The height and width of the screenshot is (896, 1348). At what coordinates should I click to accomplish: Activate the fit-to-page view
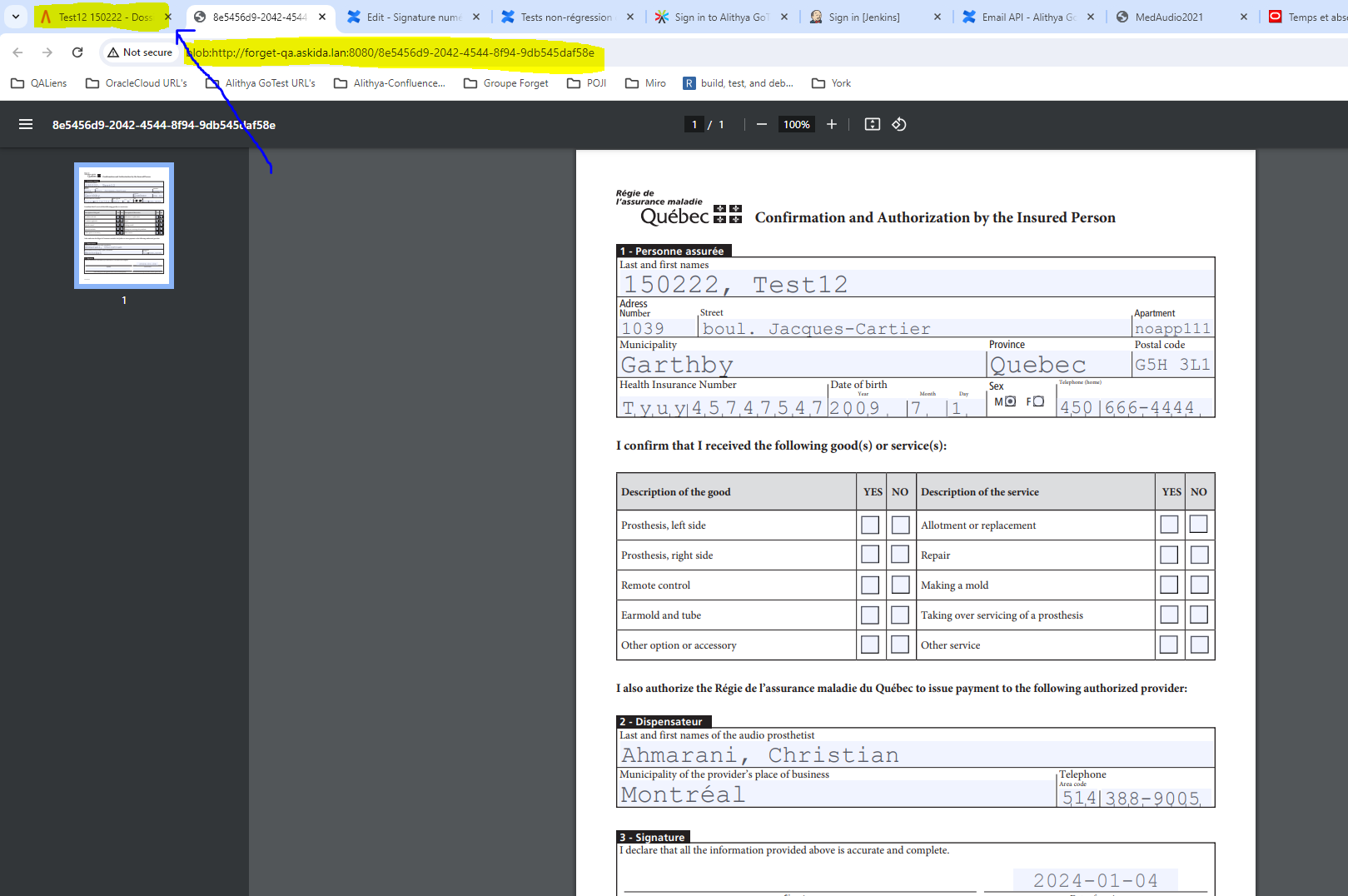coord(872,124)
